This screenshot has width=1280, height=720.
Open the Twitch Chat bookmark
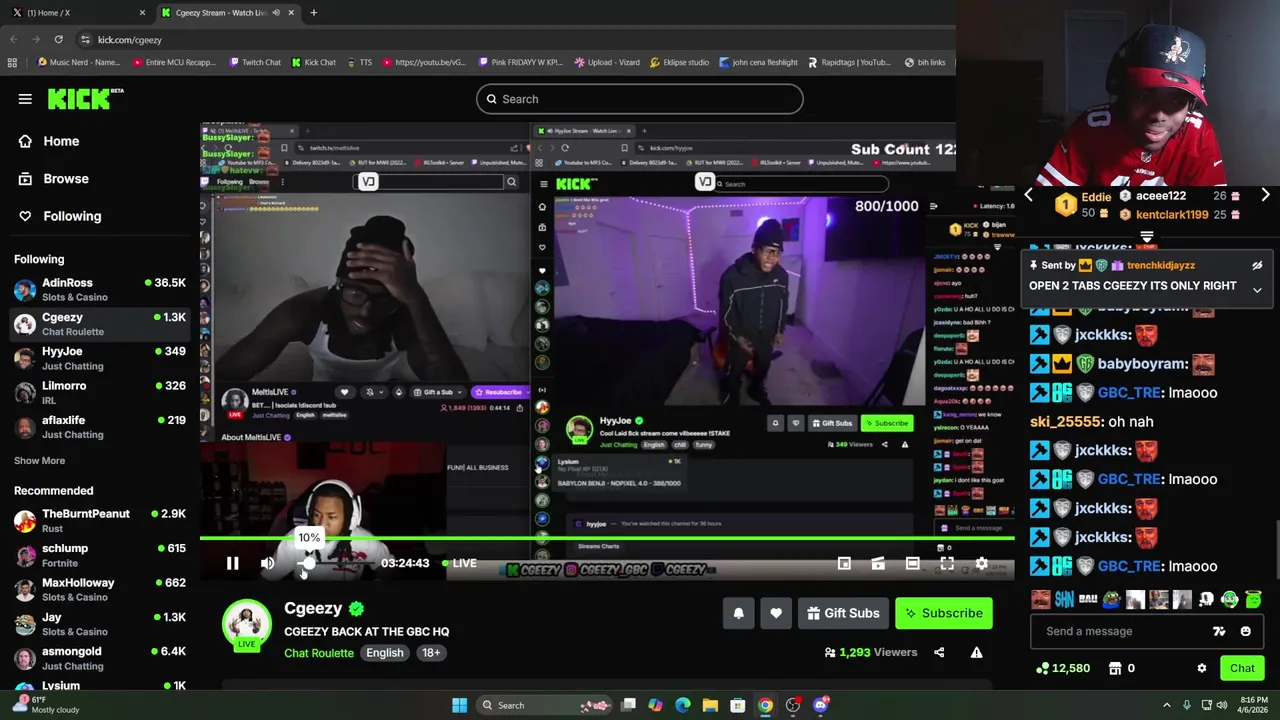pyautogui.click(x=254, y=62)
